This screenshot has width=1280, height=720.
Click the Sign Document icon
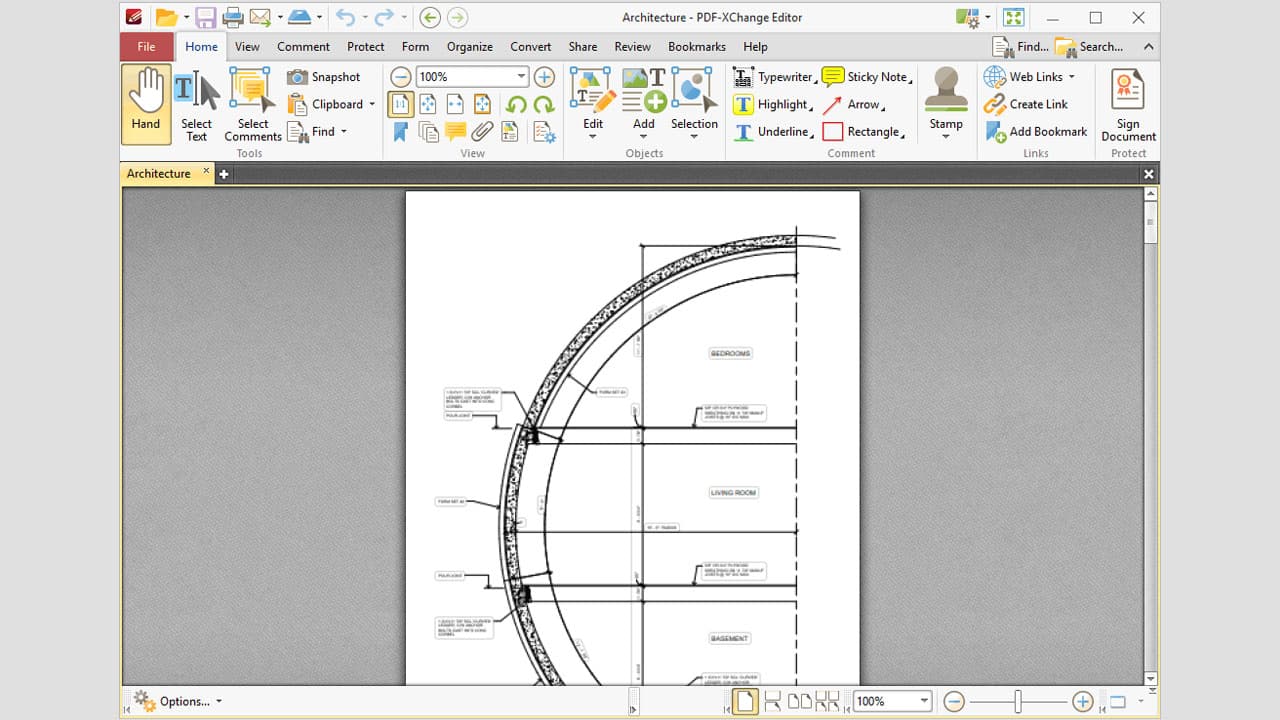click(x=1128, y=104)
